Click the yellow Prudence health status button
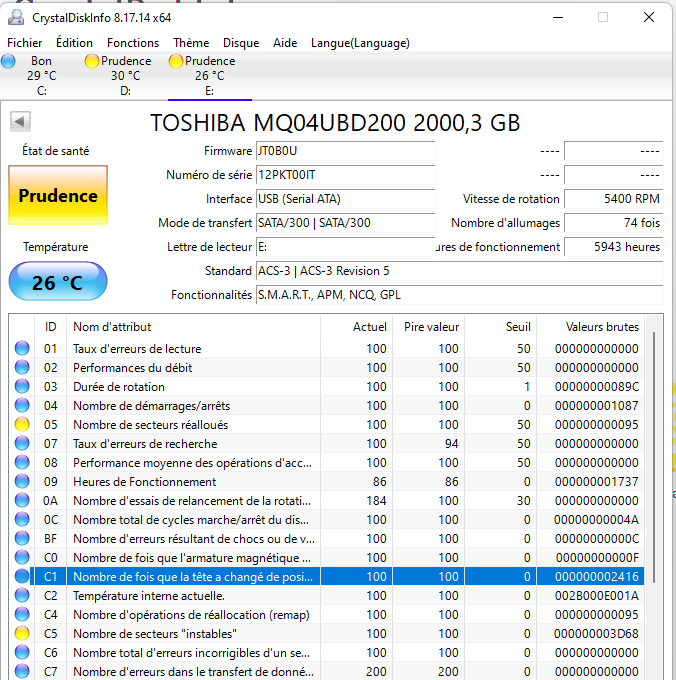The image size is (676, 680). point(58,195)
